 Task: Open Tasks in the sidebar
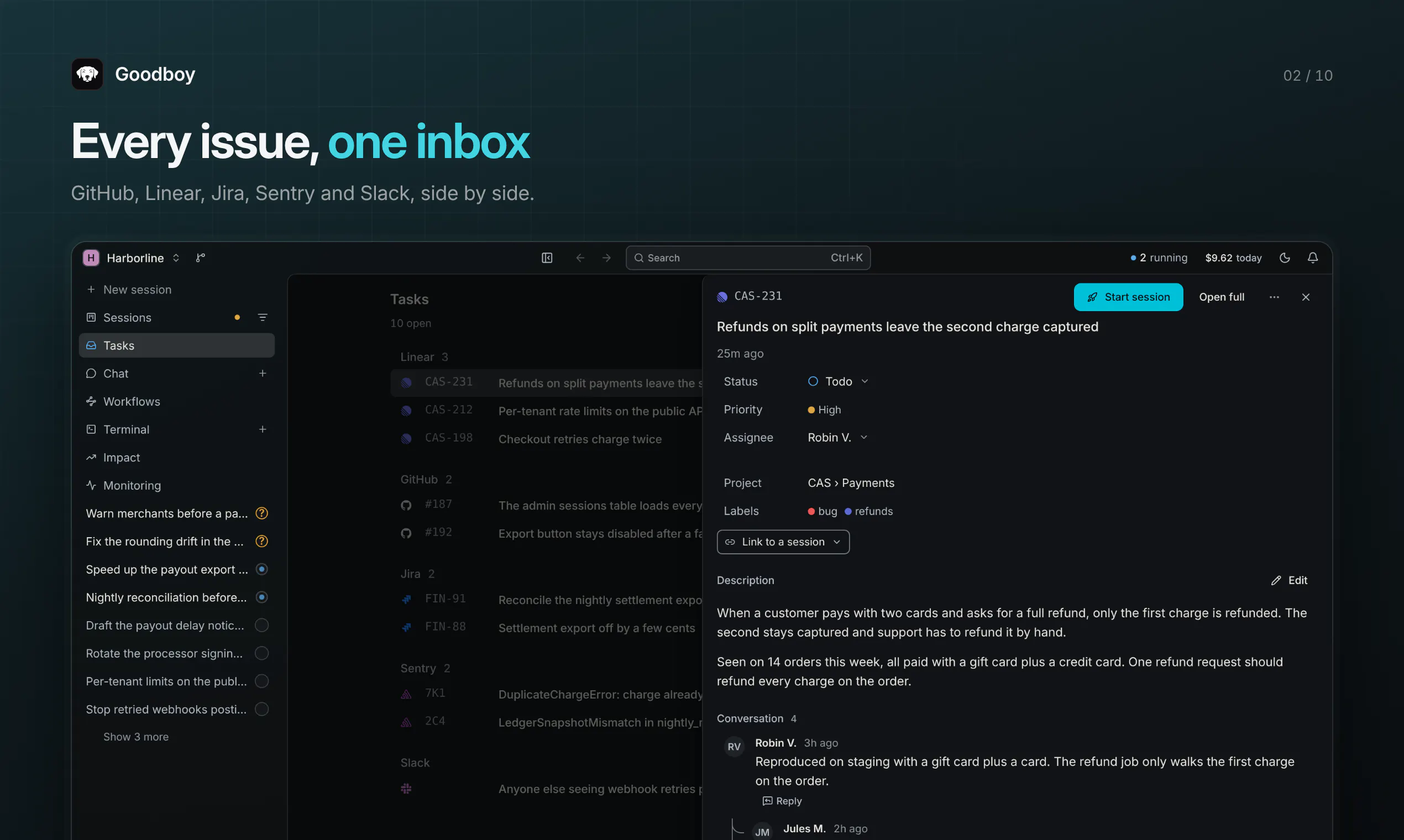[x=177, y=345]
